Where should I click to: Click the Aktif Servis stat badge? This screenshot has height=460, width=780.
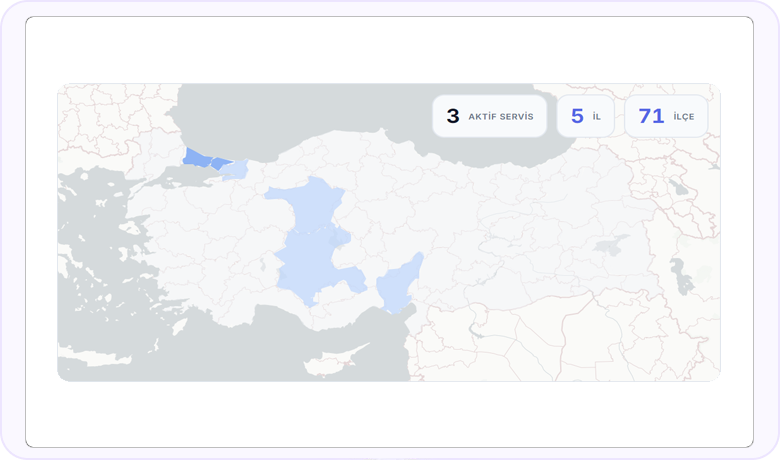[489, 116]
